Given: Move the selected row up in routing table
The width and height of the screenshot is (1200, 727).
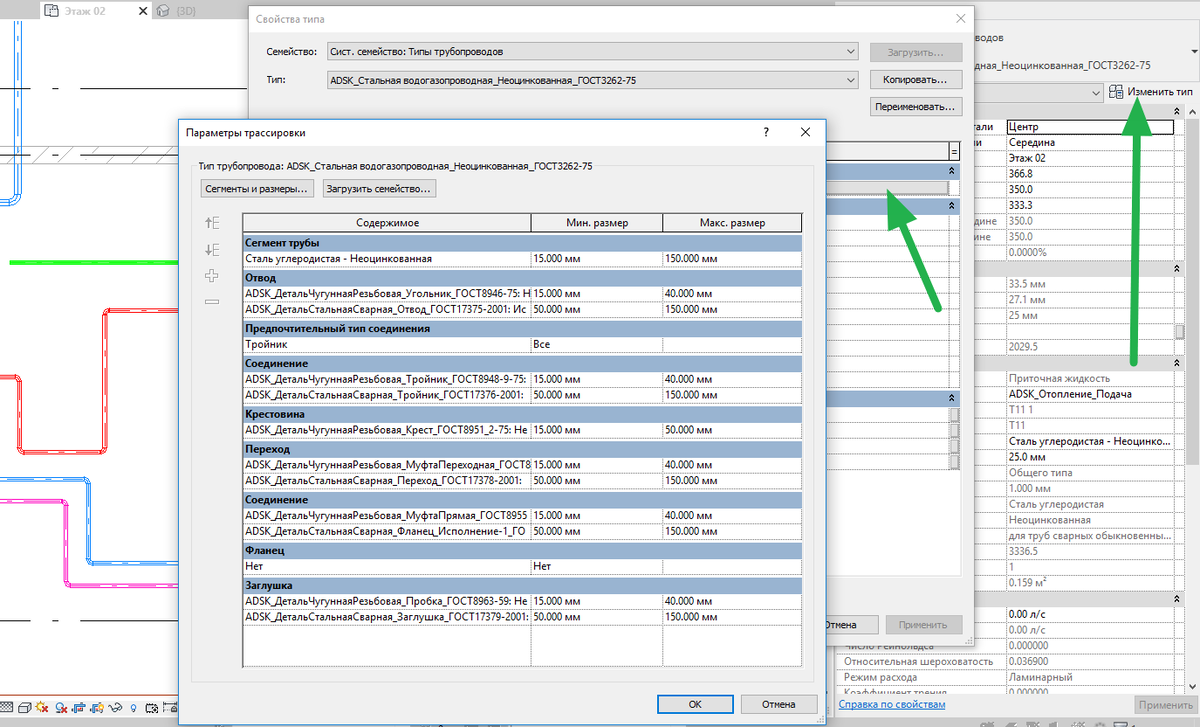Looking at the screenshot, I should pyautogui.click(x=211, y=223).
